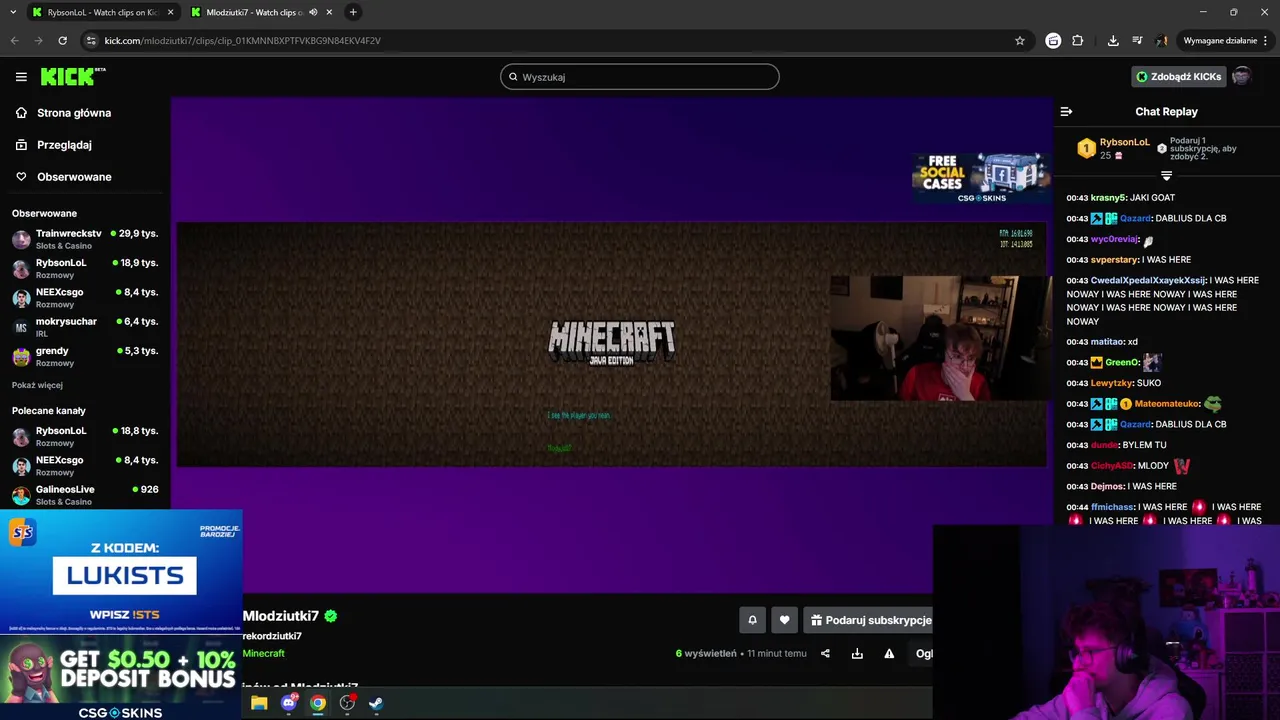Collapse the Chat Replay panel

(1066, 112)
